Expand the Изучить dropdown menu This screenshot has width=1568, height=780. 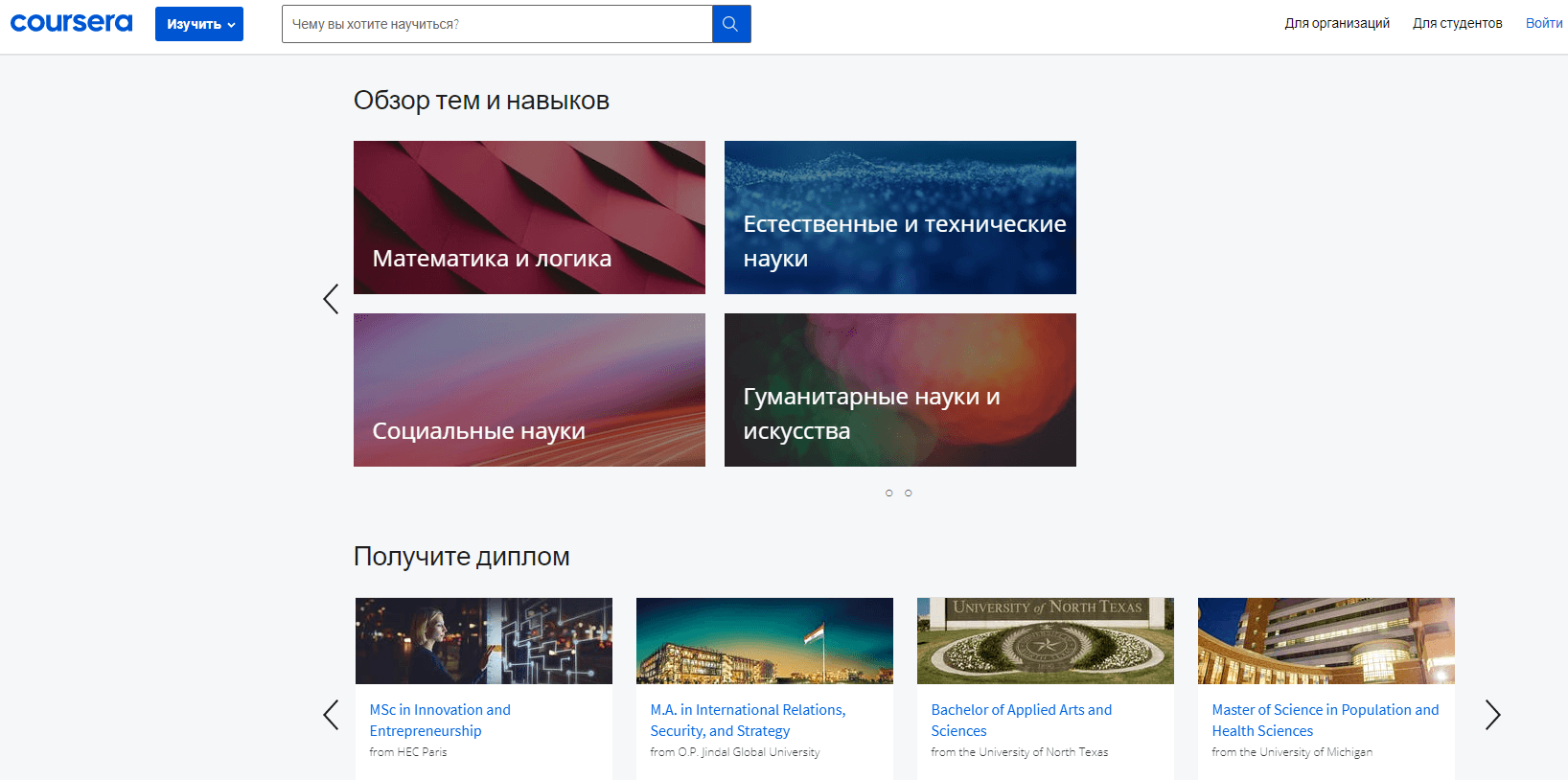tap(199, 24)
